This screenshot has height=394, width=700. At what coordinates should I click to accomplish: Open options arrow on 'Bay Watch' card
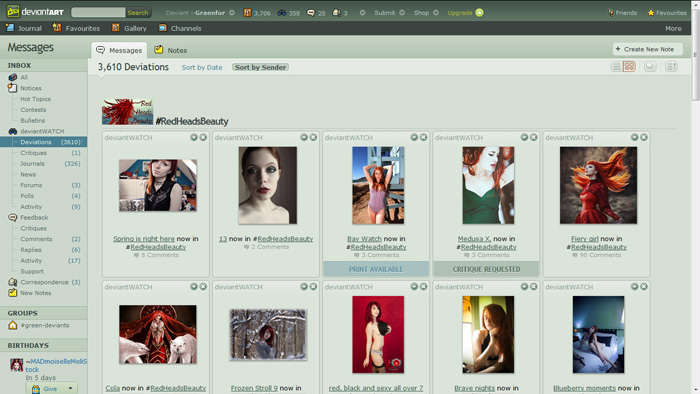tap(414, 137)
